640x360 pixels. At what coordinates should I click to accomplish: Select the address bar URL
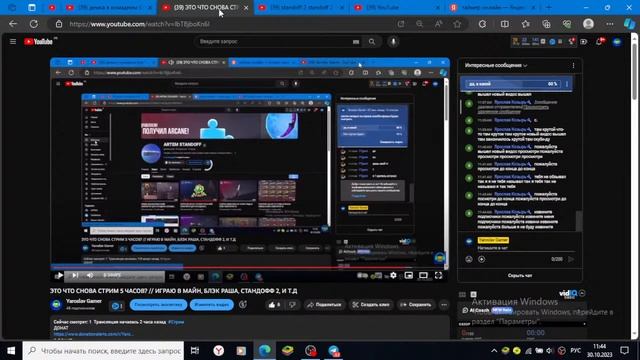pos(140,24)
